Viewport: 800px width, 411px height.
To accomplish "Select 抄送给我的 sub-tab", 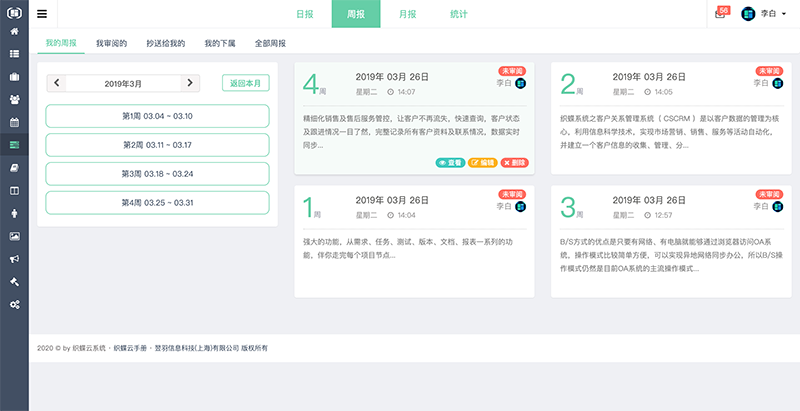I will click(166, 43).
